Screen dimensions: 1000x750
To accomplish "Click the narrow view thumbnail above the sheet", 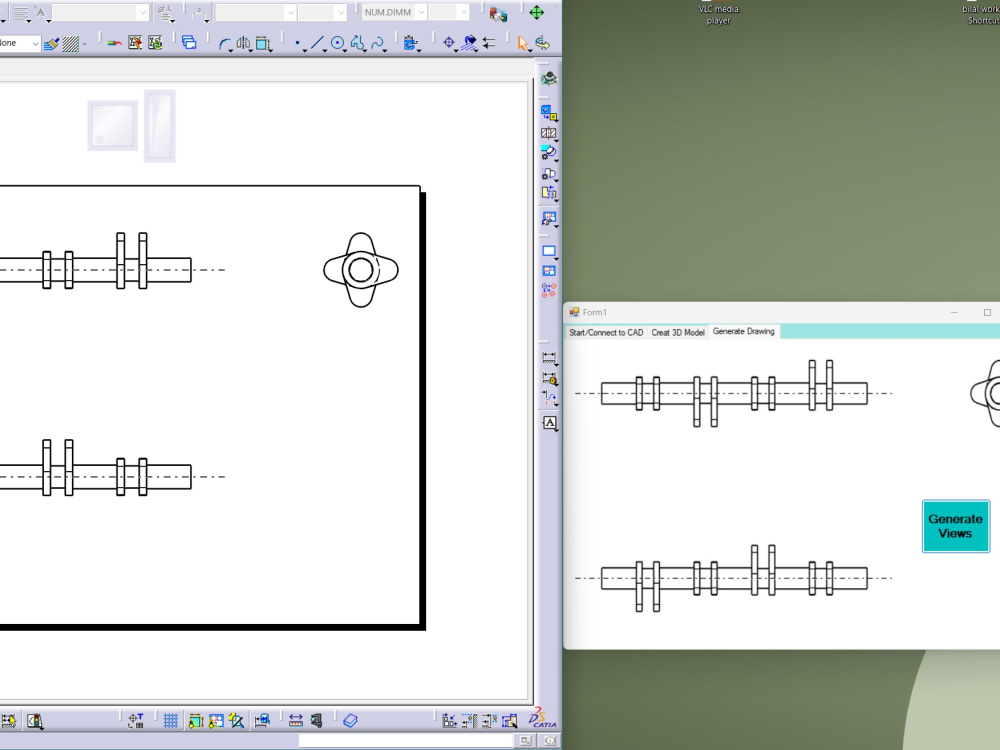I will click(159, 126).
